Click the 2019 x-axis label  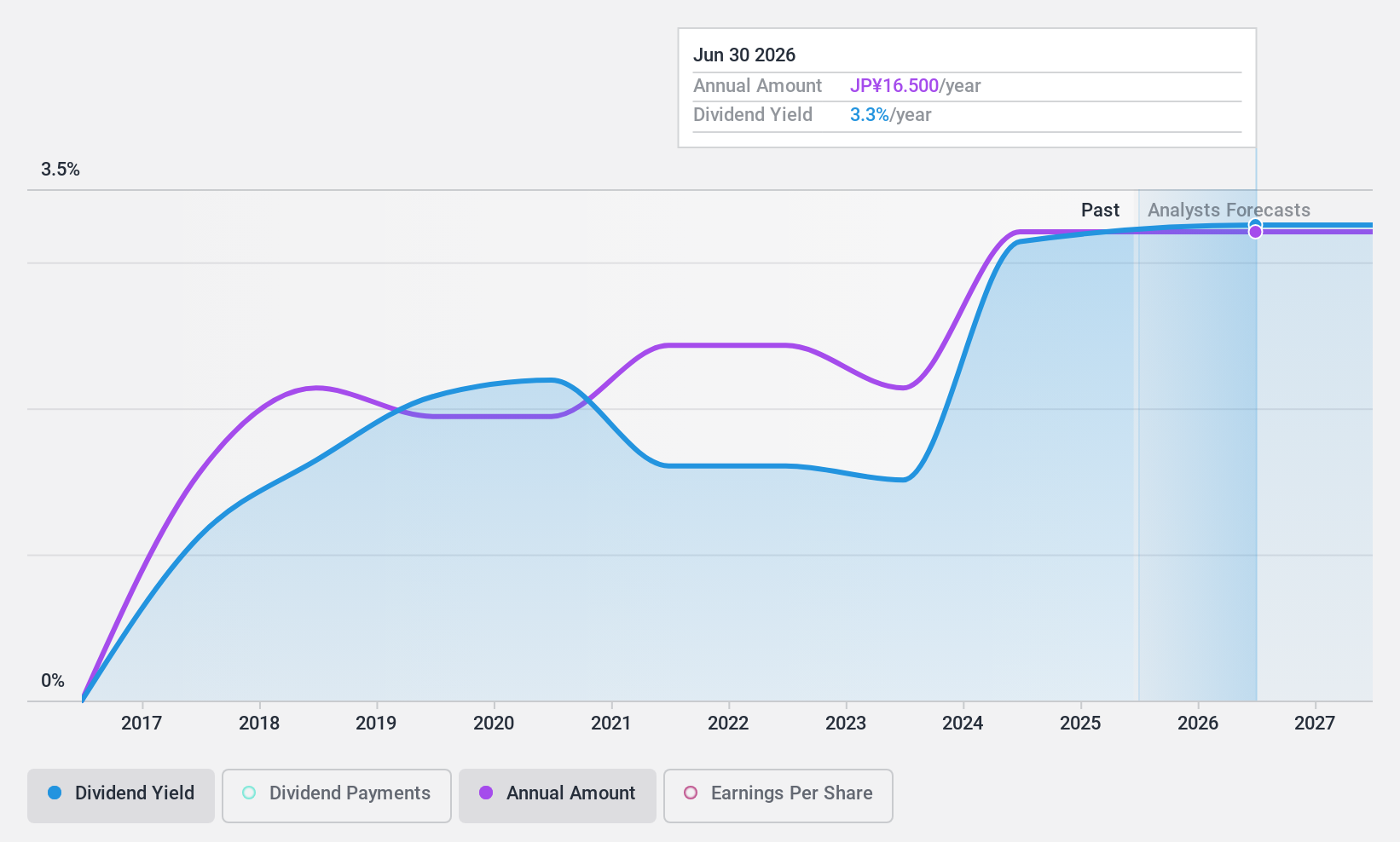point(376,724)
